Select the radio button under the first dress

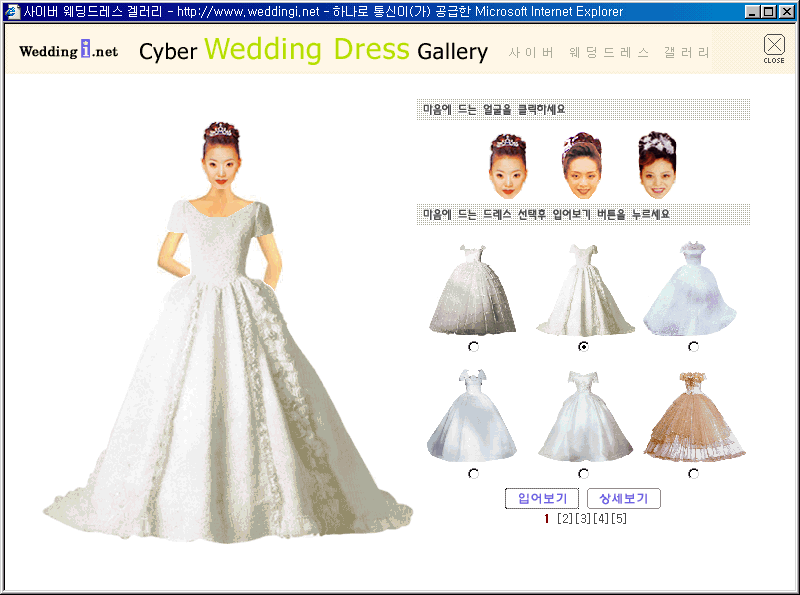473,346
